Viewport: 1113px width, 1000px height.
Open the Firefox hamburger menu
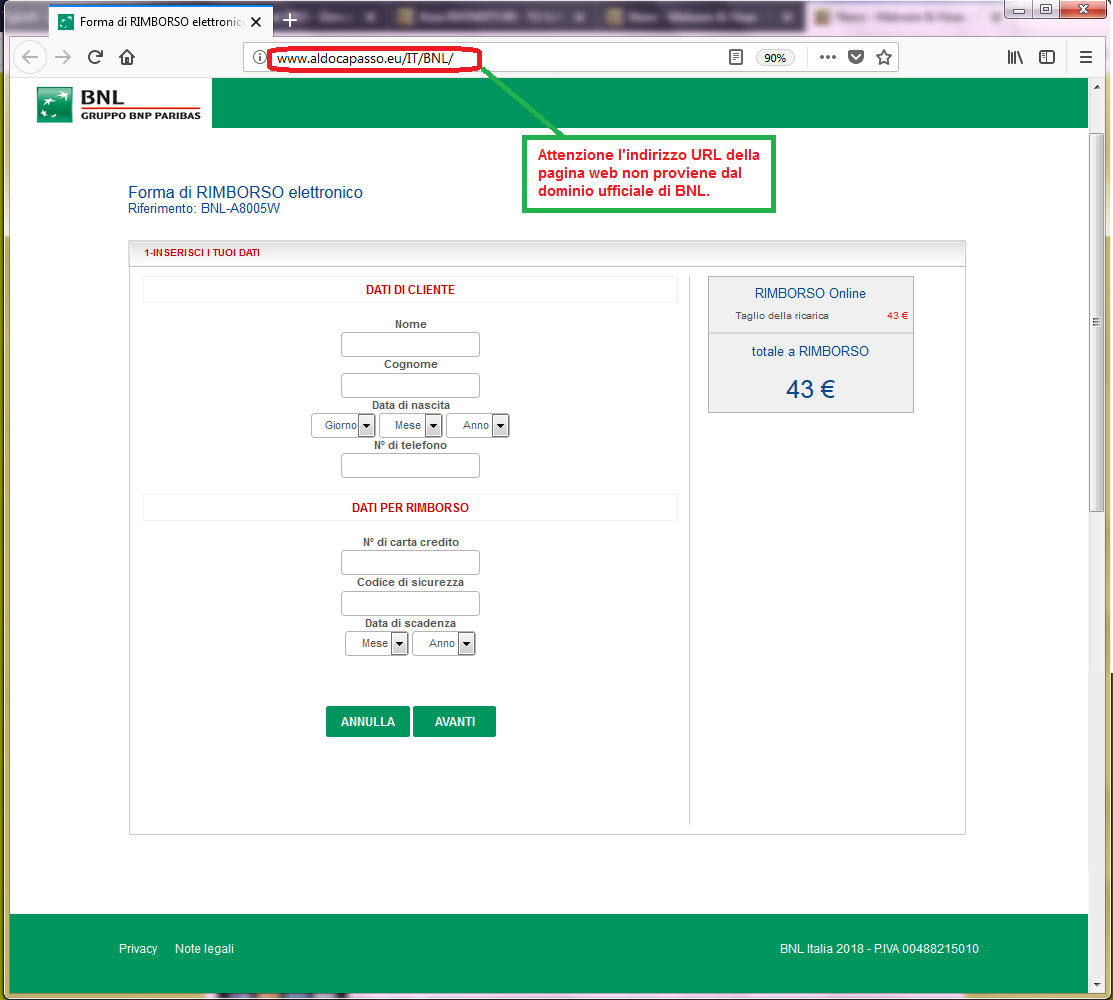click(1086, 57)
